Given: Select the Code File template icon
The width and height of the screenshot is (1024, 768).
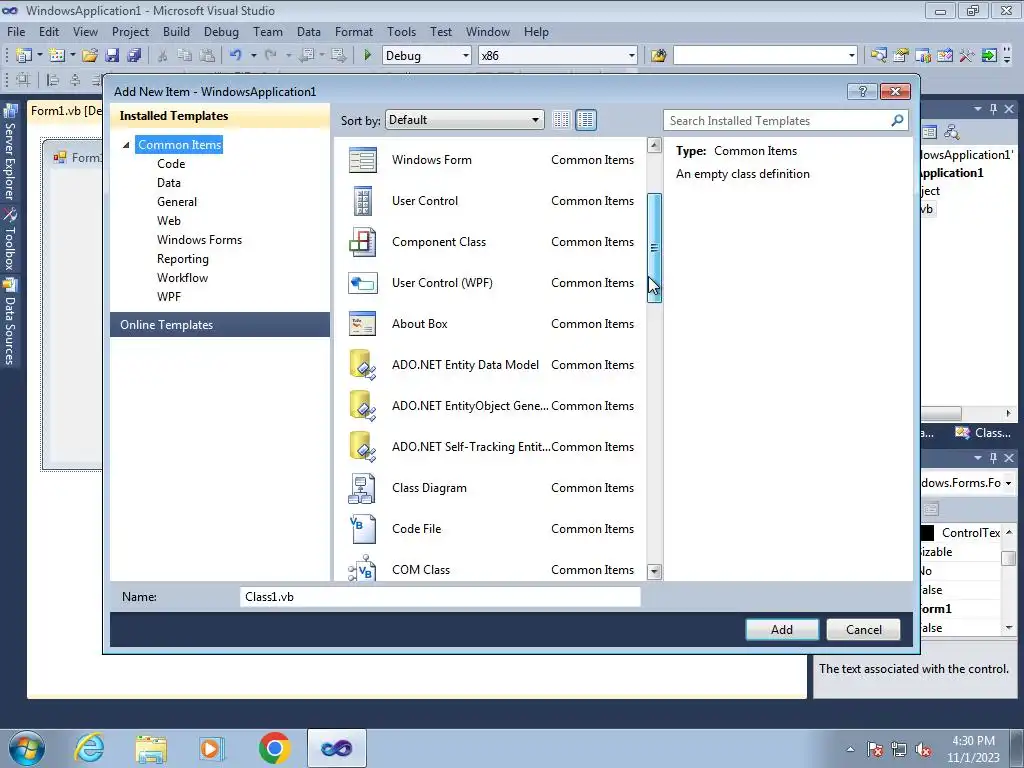Looking at the screenshot, I should coord(362,529).
